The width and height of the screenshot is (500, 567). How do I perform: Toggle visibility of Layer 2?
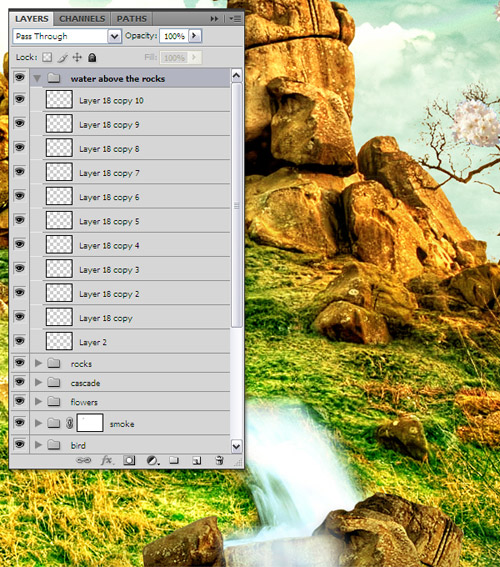coord(20,340)
